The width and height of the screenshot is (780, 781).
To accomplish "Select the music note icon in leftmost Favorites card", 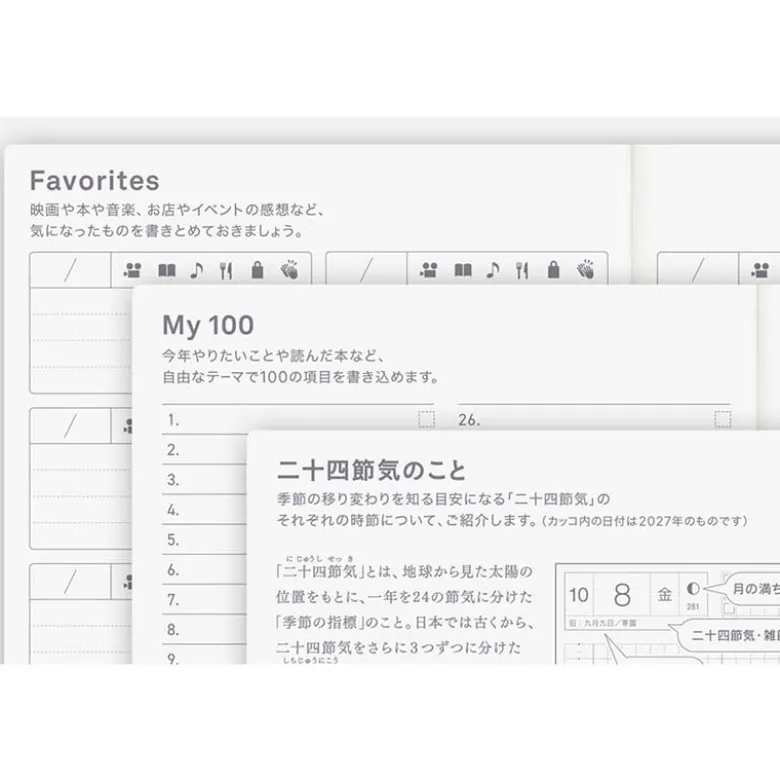I will click(x=197, y=270).
